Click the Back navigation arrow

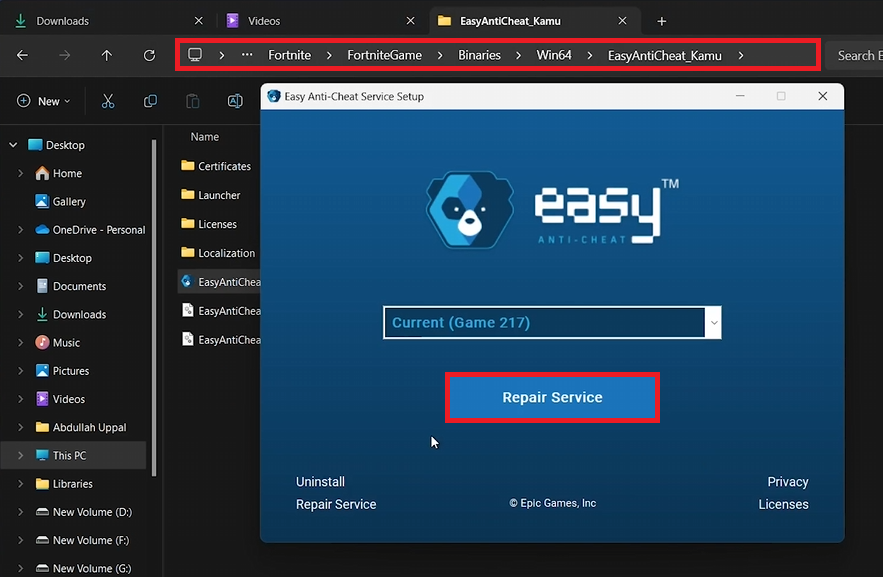[x=23, y=55]
